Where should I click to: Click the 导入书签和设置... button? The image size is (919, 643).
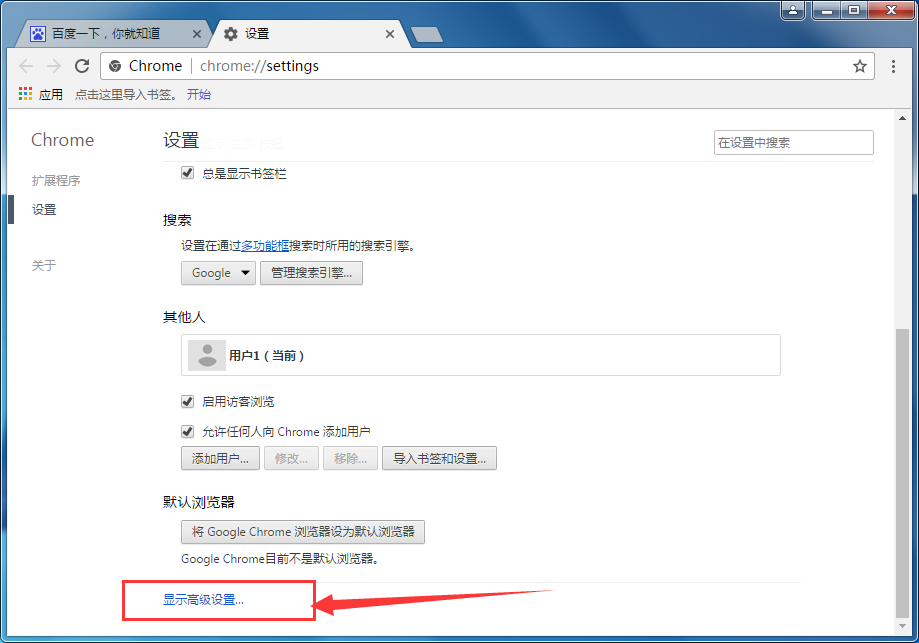tap(440, 458)
